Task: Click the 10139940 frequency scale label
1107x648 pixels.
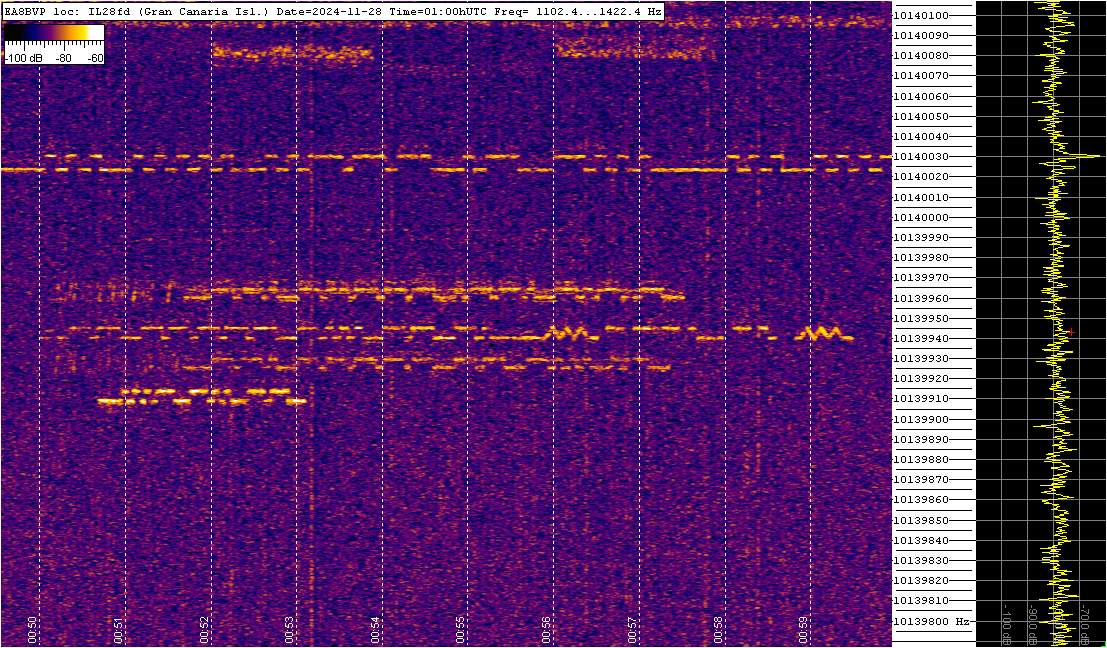Action: click(x=921, y=338)
